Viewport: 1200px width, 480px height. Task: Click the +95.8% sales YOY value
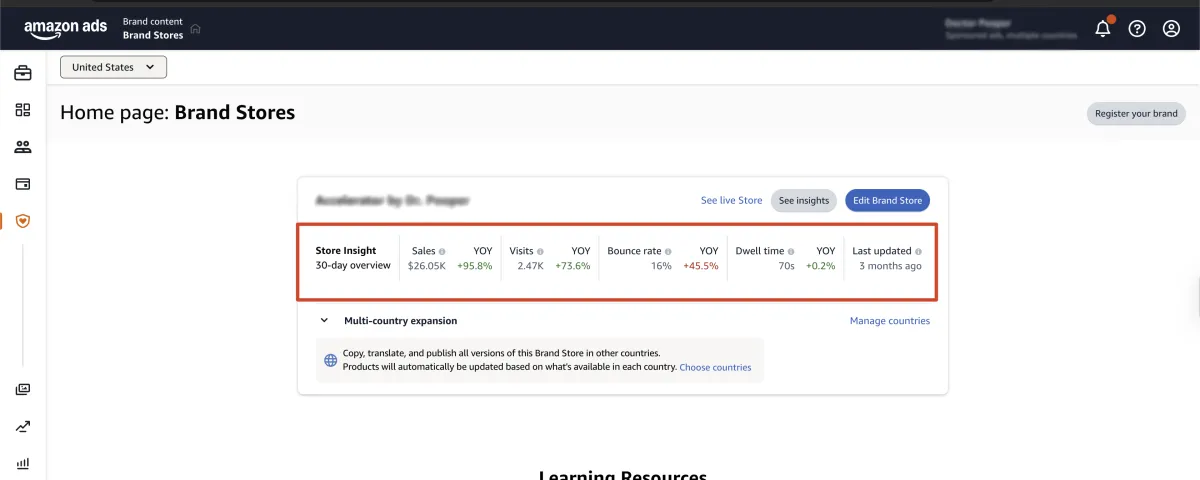(475, 266)
